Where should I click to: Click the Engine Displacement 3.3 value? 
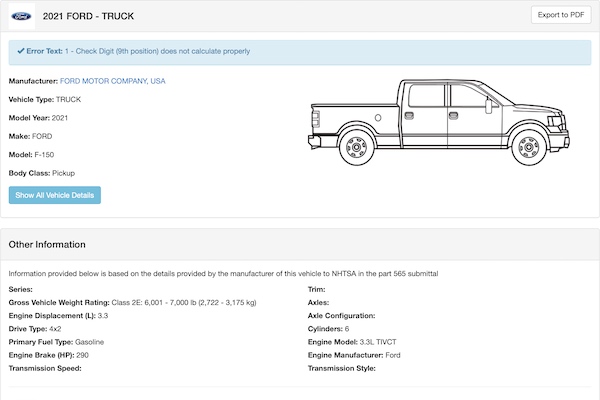pos(100,315)
